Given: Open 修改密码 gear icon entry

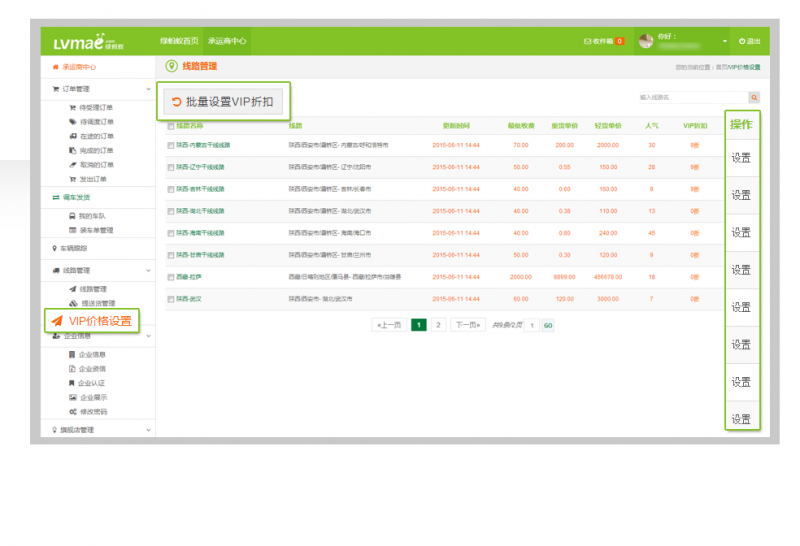Looking at the screenshot, I should [72, 412].
